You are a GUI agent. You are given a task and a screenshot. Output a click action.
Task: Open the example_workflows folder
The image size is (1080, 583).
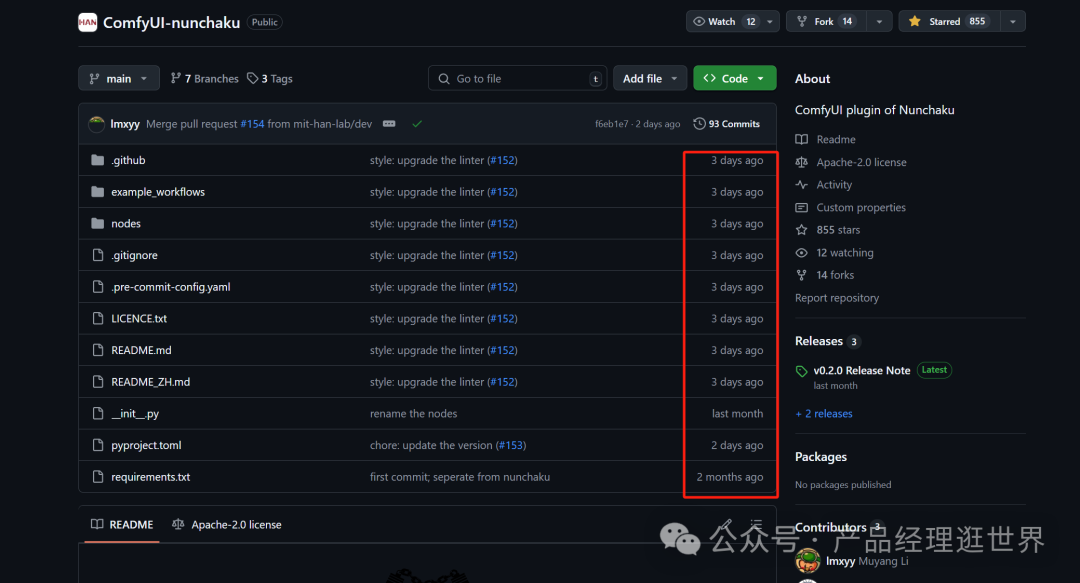point(158,192)
